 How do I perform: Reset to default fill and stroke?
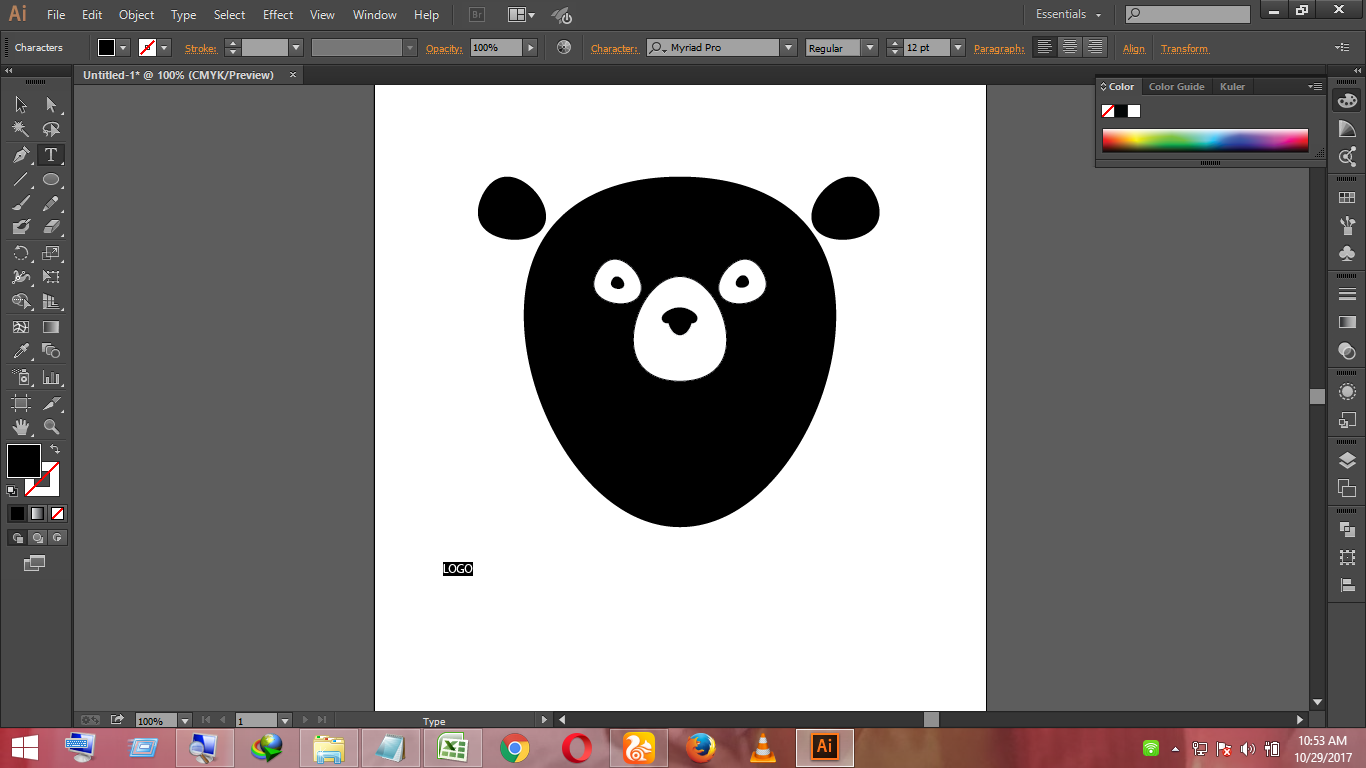coord(12,491)
